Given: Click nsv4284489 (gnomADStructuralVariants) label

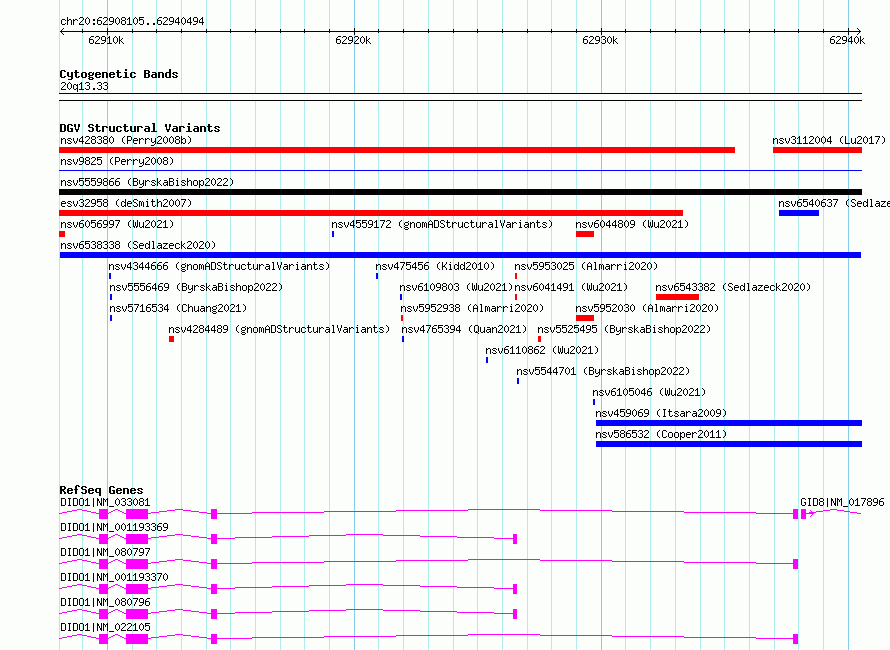Looking at the screenshot, I should 279,329.
